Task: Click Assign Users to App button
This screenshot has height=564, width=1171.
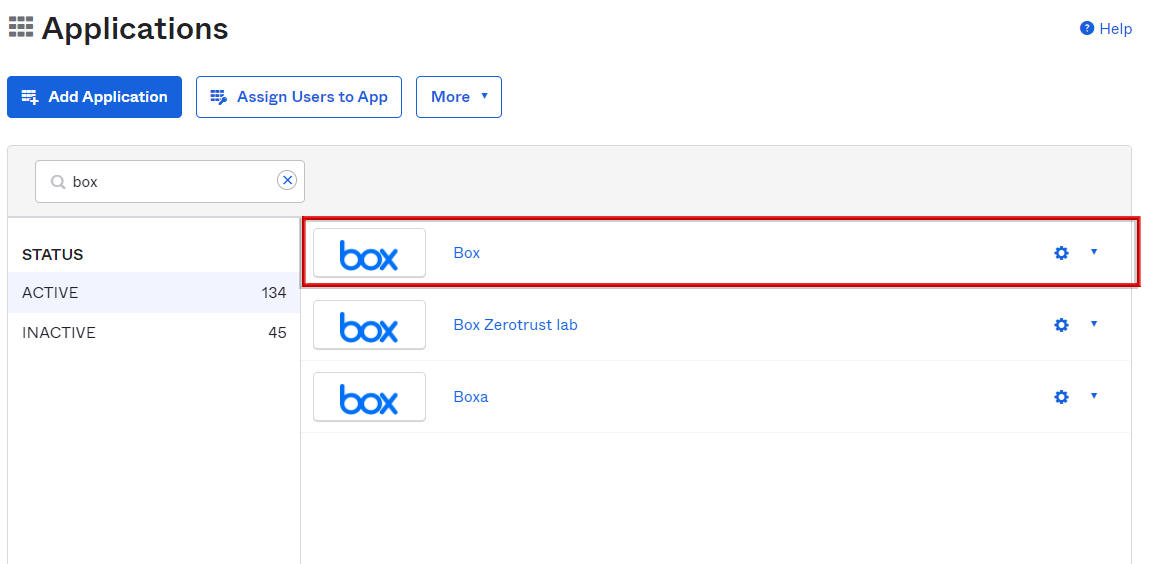Action: pyautogui.click(x=299, y=96)
